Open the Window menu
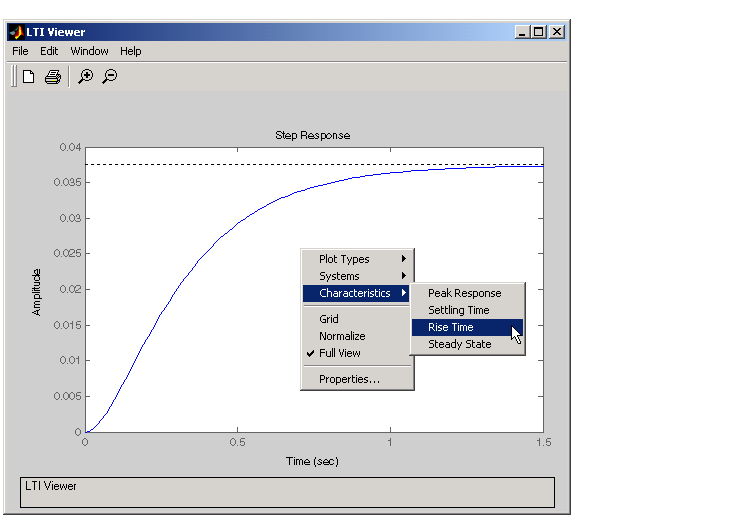 [89, 51]
